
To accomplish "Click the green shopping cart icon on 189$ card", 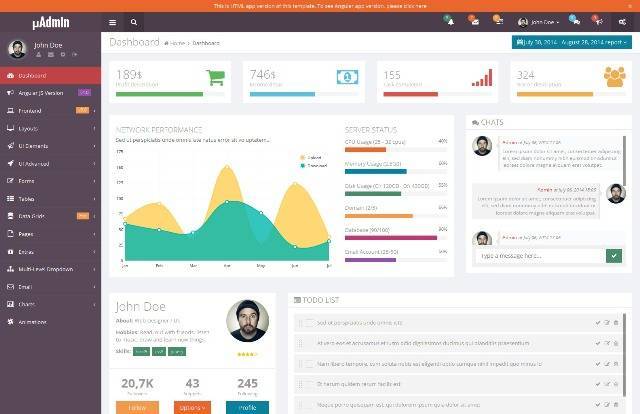I will coord(216,77).
